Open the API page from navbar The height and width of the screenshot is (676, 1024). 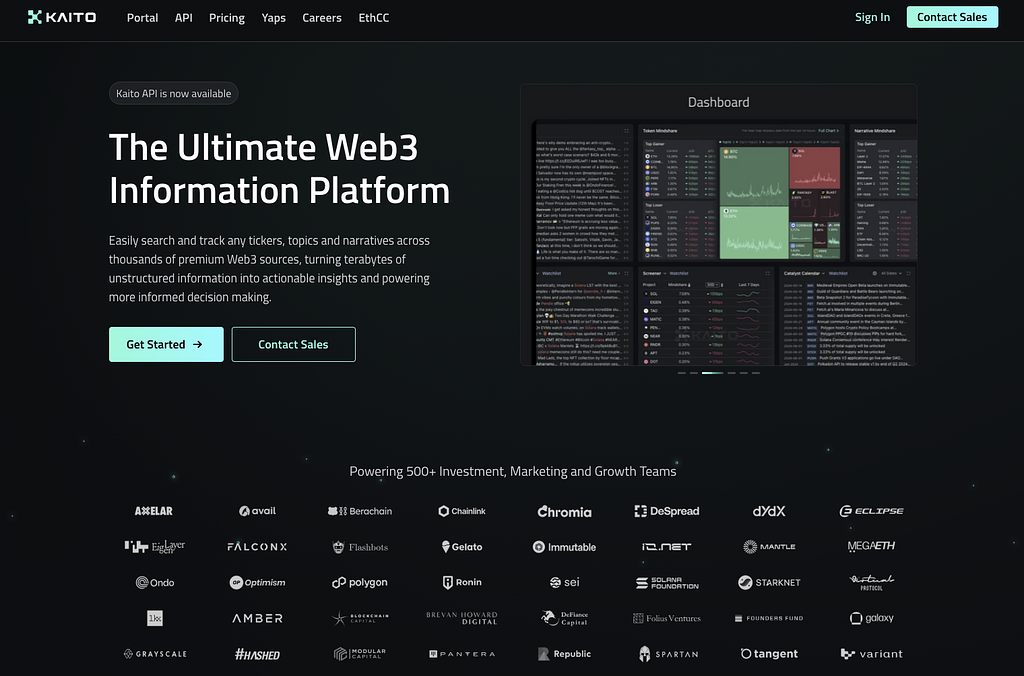click(x=184, y=17)
